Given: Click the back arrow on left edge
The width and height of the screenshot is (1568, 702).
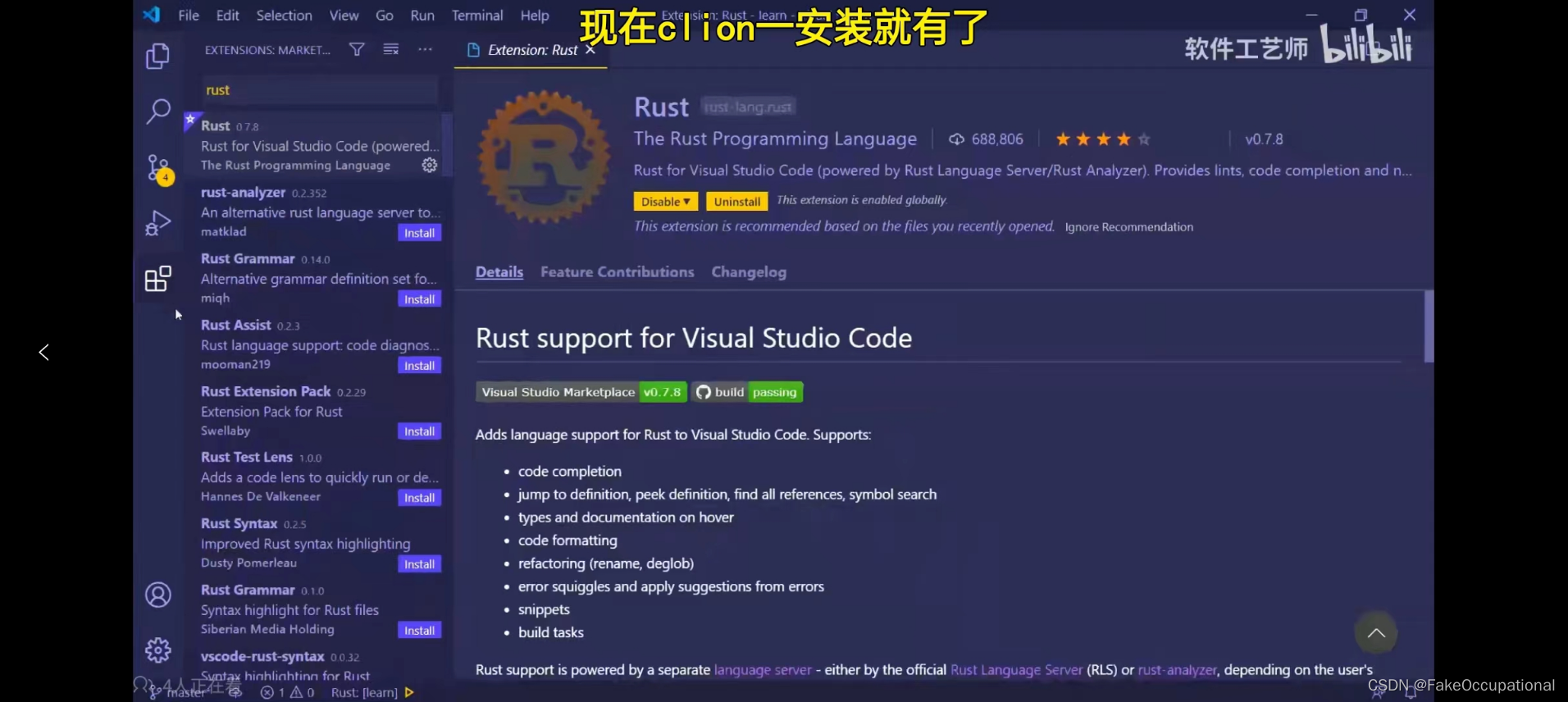Looking at the screenshot, I should [44, 352].
